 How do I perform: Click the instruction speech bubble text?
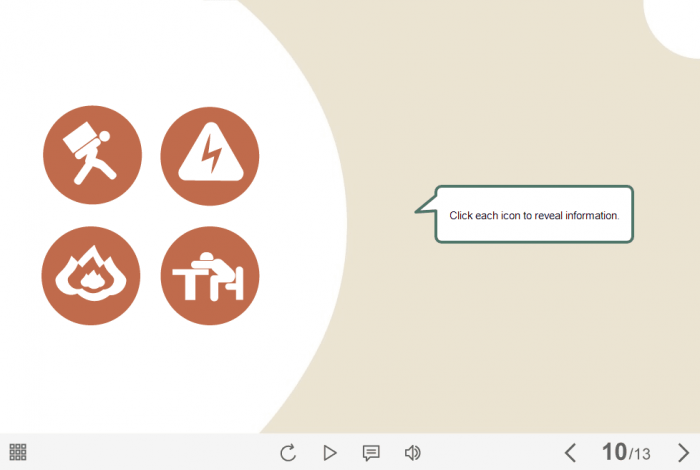pyautogui.click(x=534, y=215)
